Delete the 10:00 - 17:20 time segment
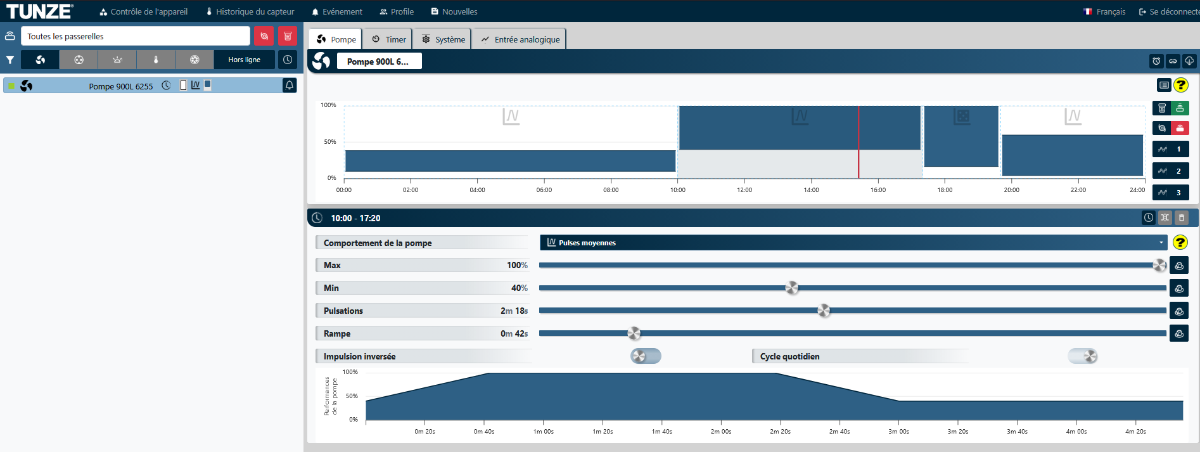 1181,217
